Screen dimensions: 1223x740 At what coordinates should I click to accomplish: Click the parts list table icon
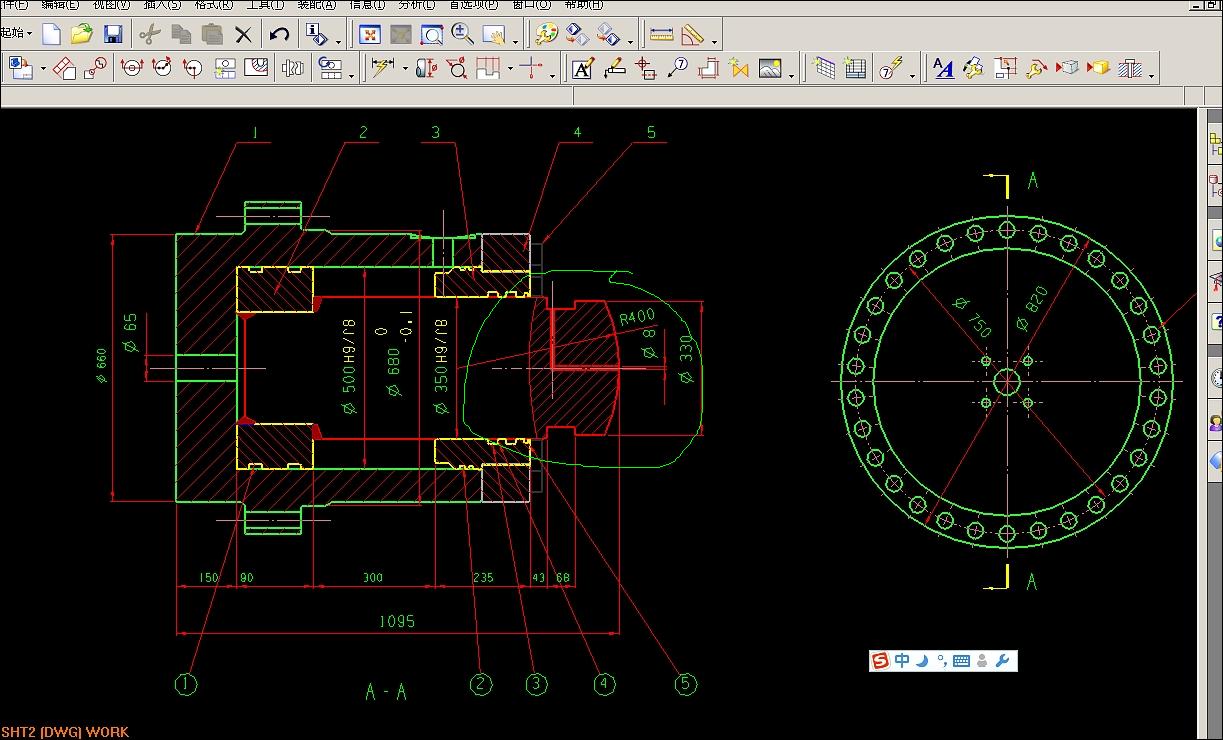[854, 68]
